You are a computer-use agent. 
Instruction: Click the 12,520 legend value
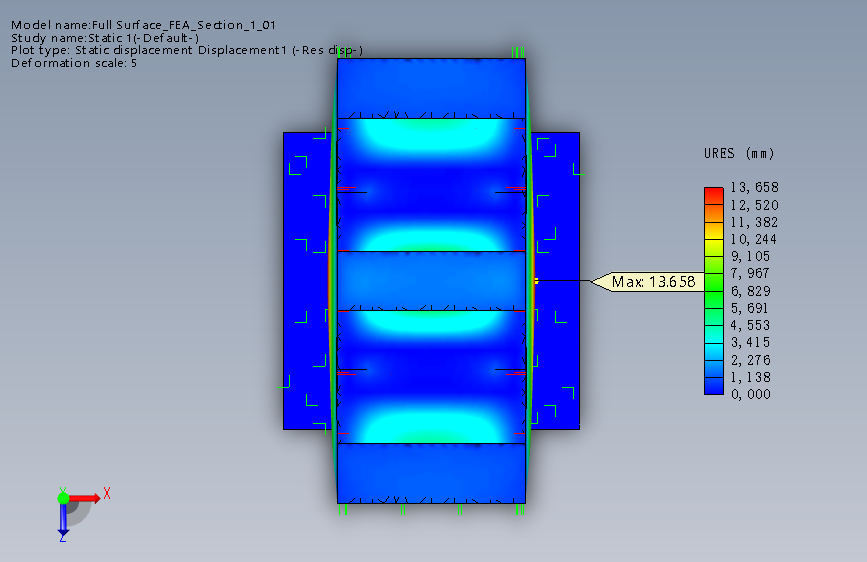754,205
